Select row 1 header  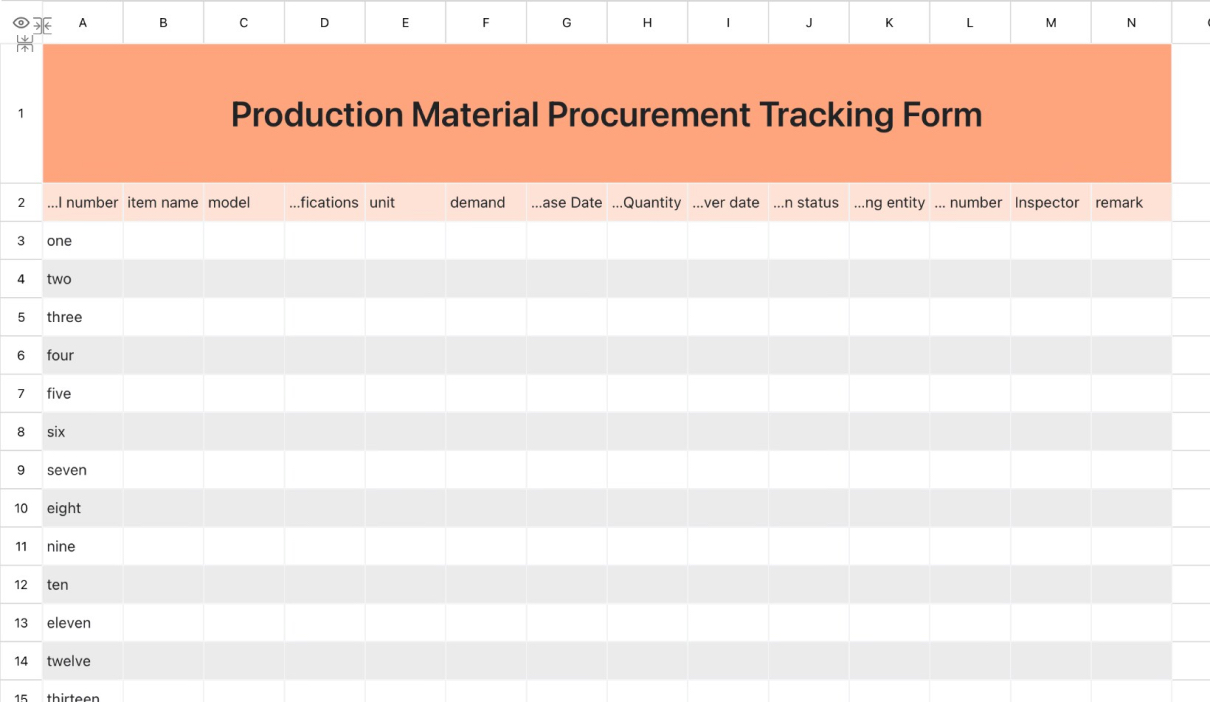(x=21, y=113)
